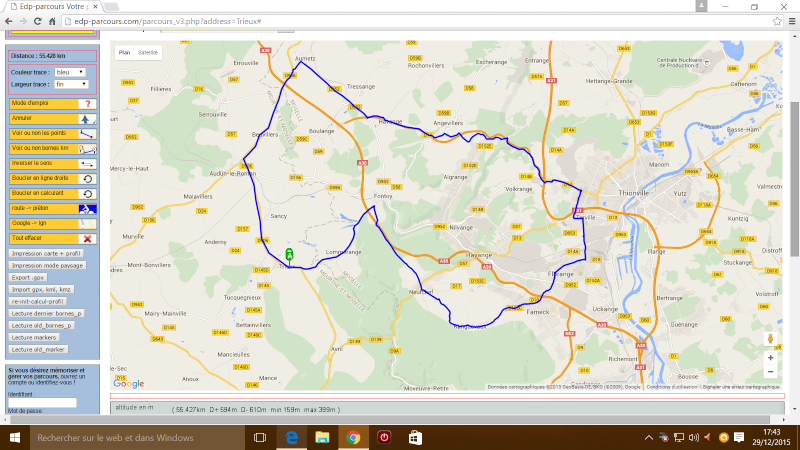Click the browser address bar

[416, 21]
